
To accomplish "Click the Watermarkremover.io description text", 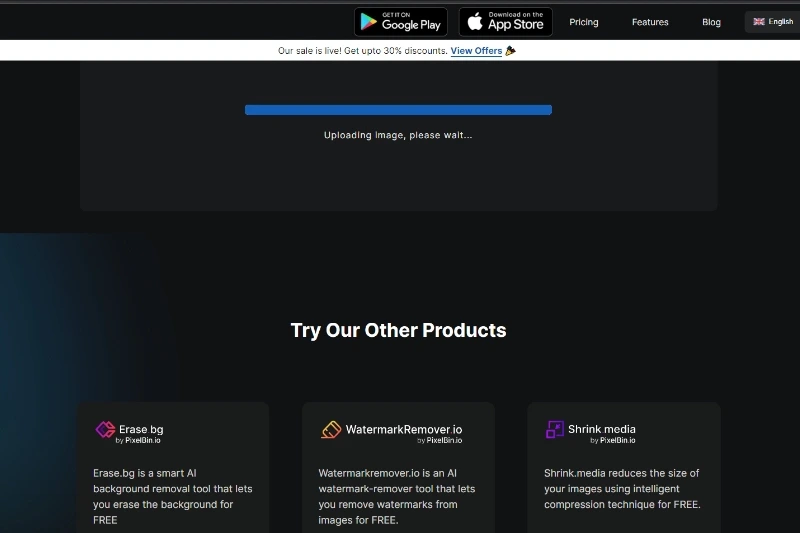I will [396, 496].
